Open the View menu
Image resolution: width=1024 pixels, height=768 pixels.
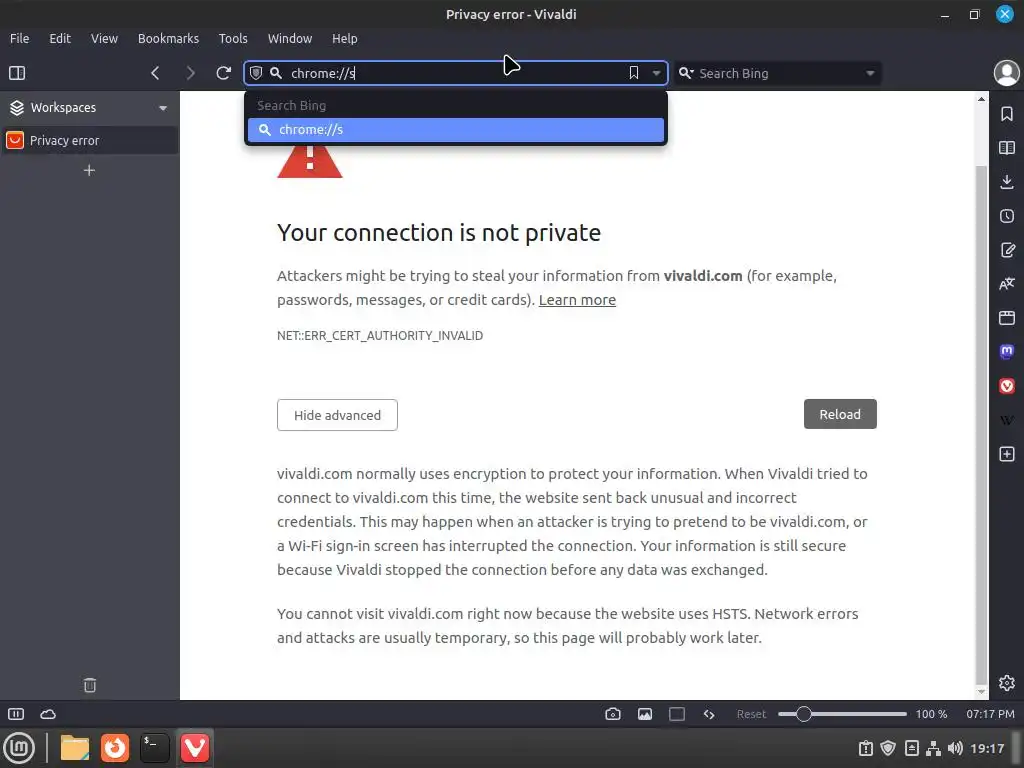tap(104, 39)
